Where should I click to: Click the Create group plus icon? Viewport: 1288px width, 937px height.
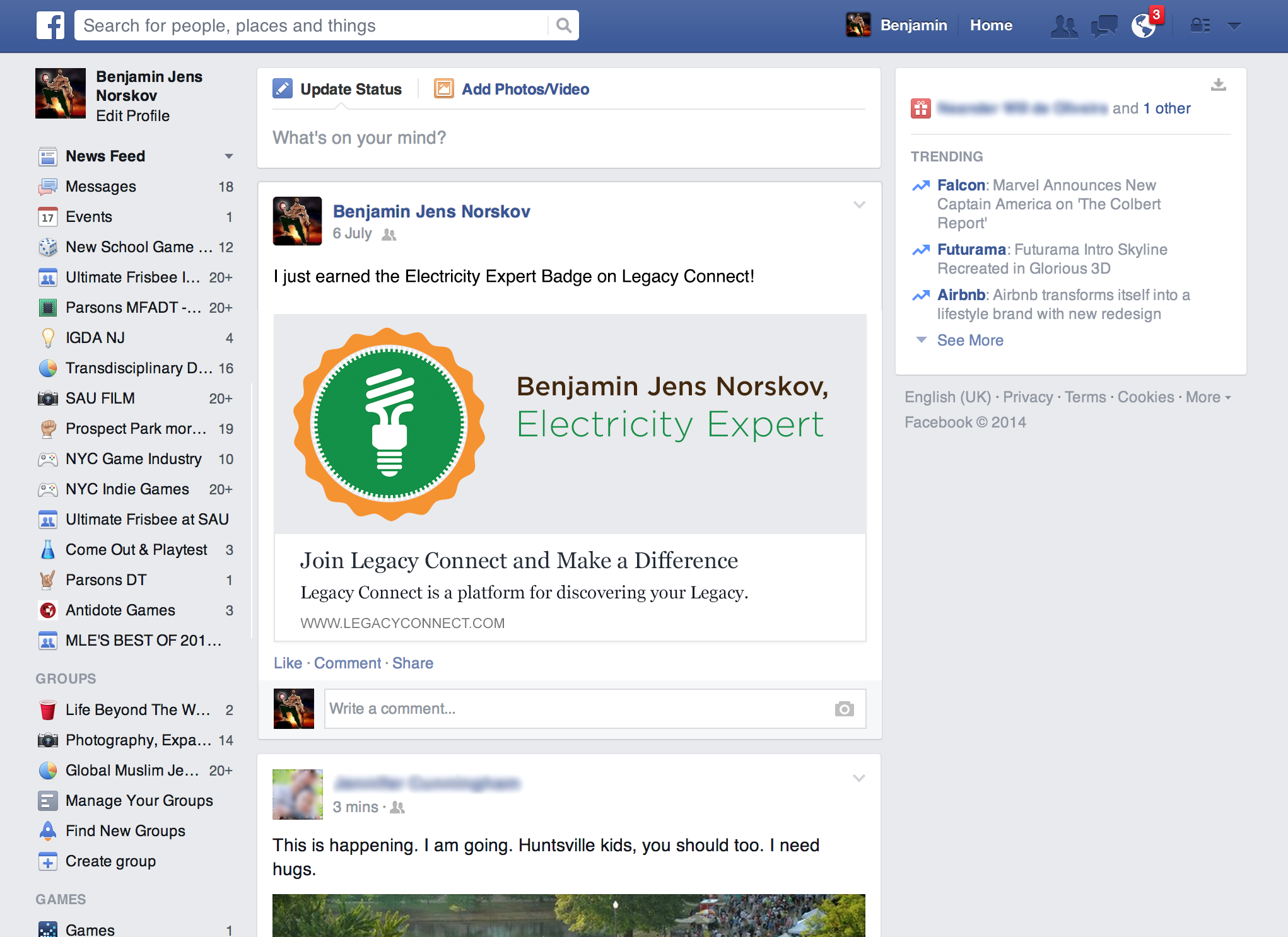tap(48, 861)
